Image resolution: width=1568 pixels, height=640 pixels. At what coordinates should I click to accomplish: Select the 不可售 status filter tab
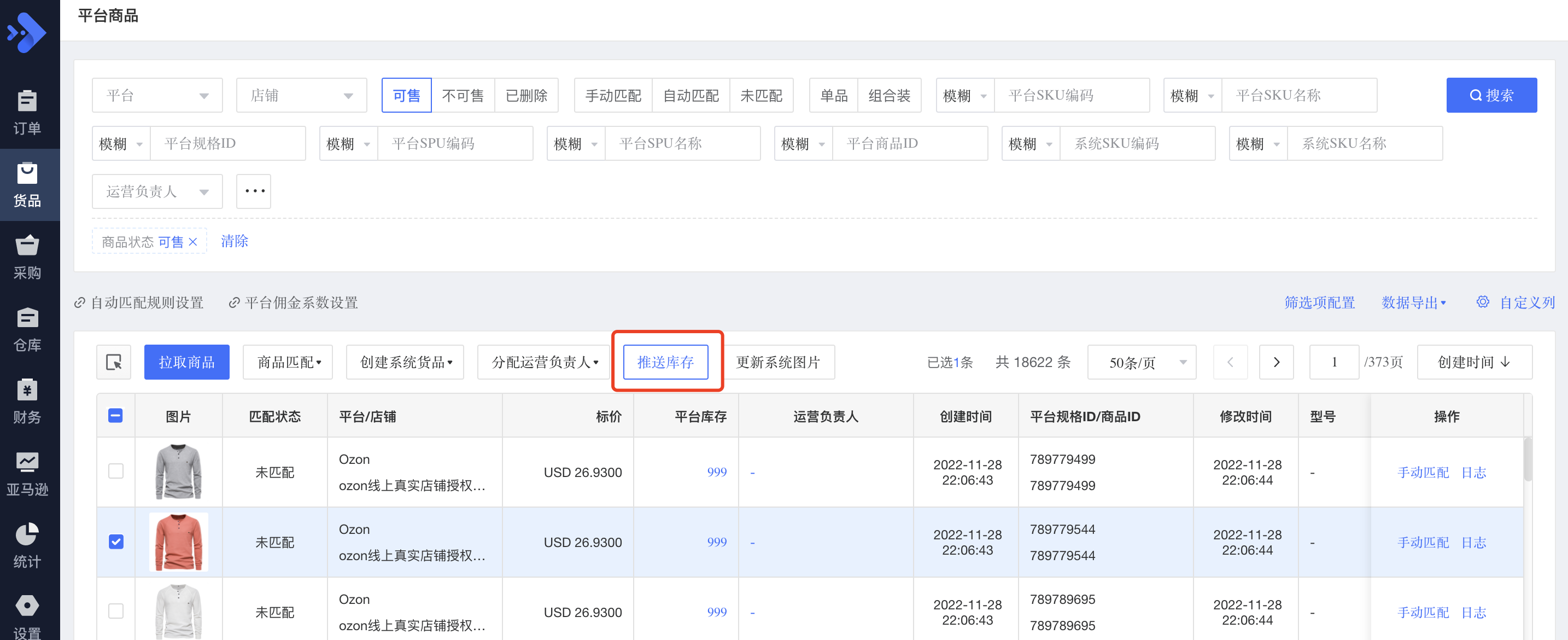[x=463, y=96]
